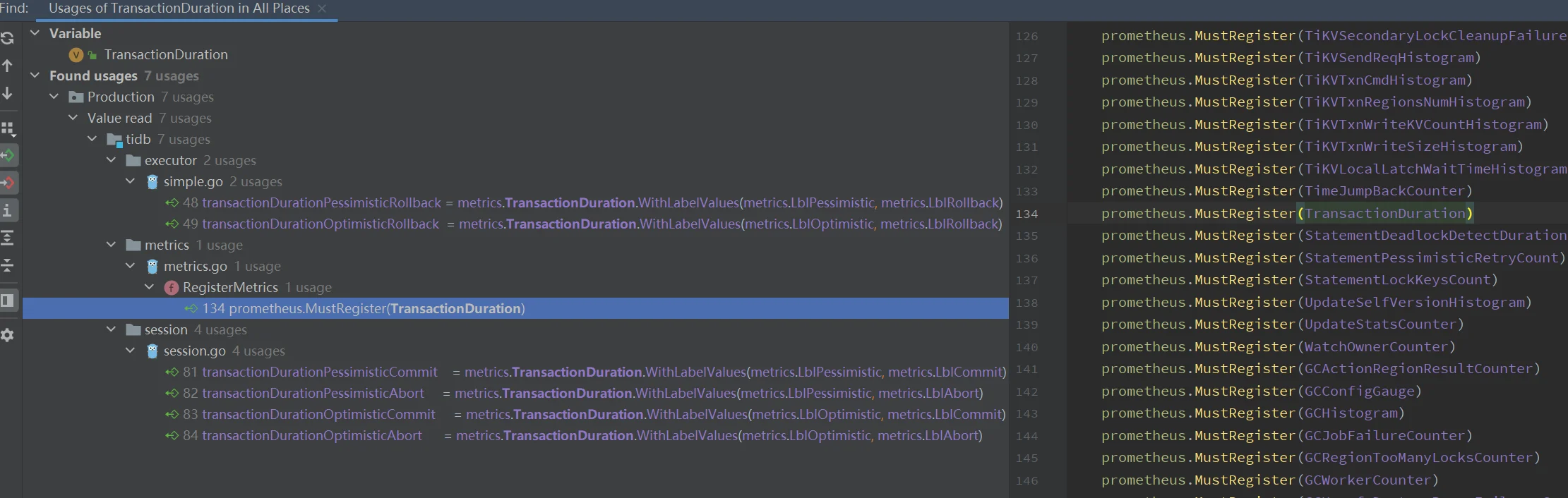
Task: Collapse all usages in tree
Action: 7,265
